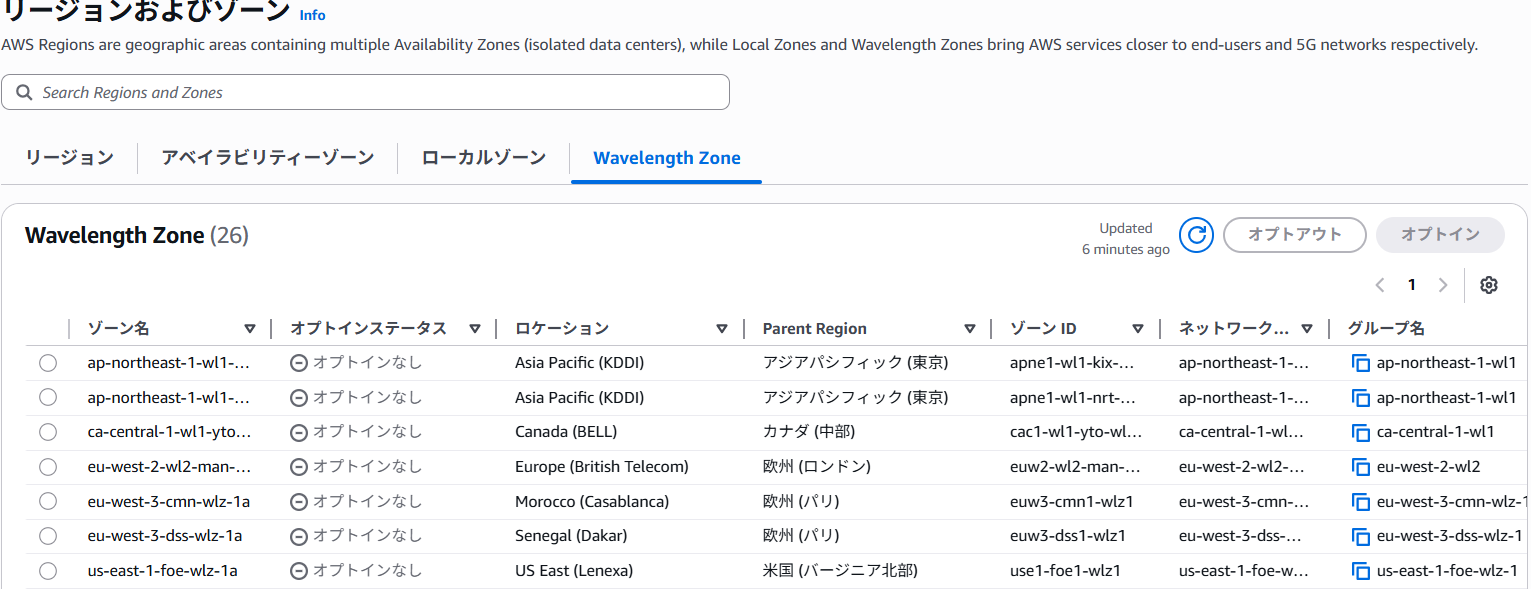Click the オプトアウト button

1294,235
